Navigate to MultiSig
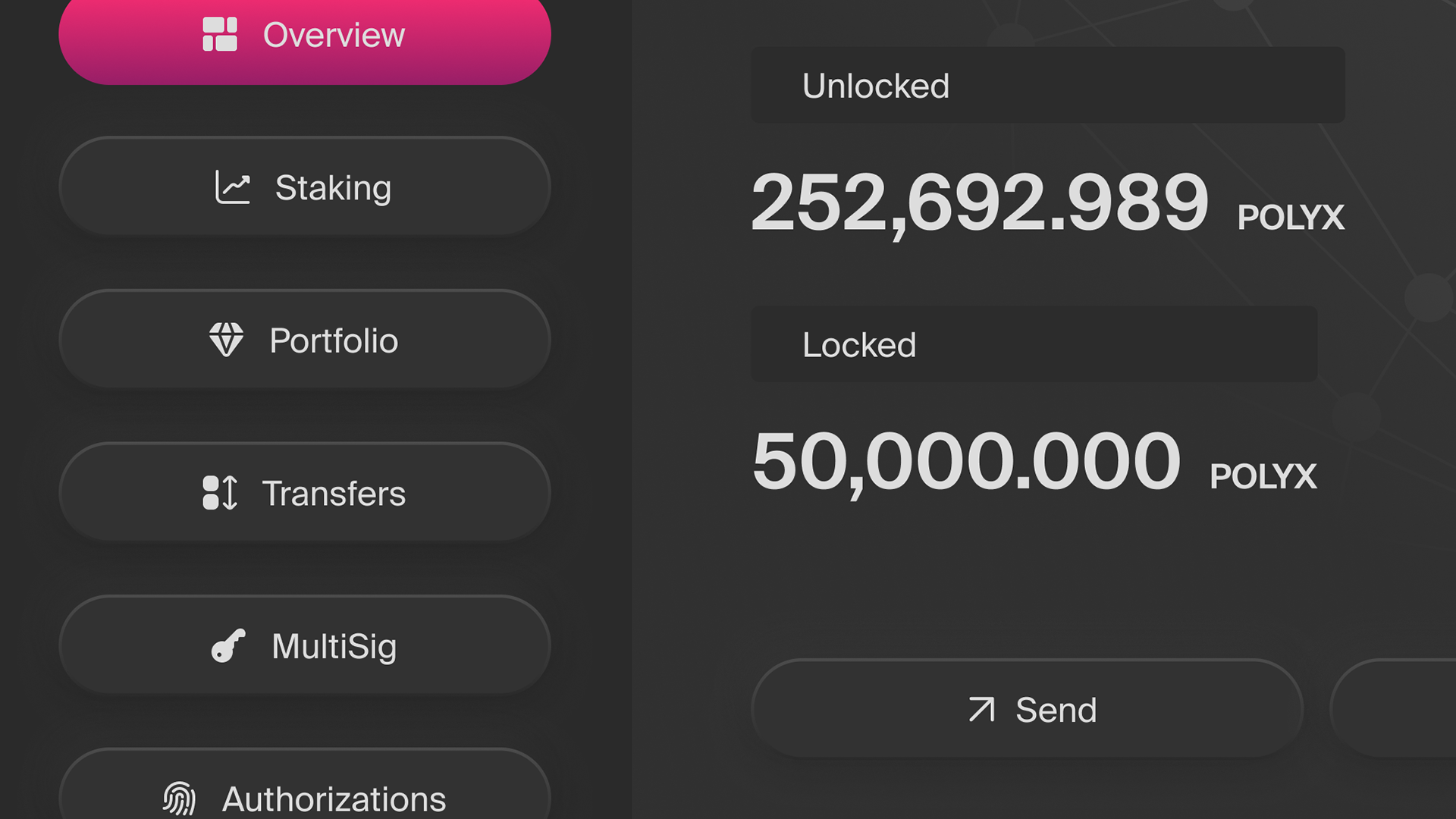The height and width of the screenshot is (819, 1456). [305, 645]
